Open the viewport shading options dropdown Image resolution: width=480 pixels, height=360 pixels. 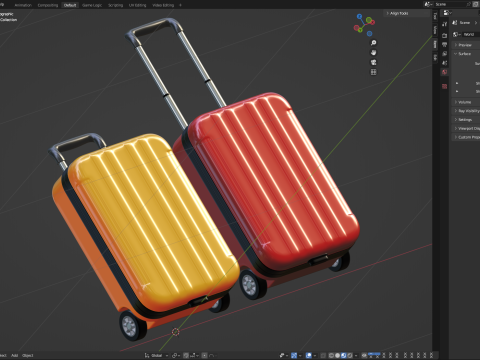tap(356, 356)
